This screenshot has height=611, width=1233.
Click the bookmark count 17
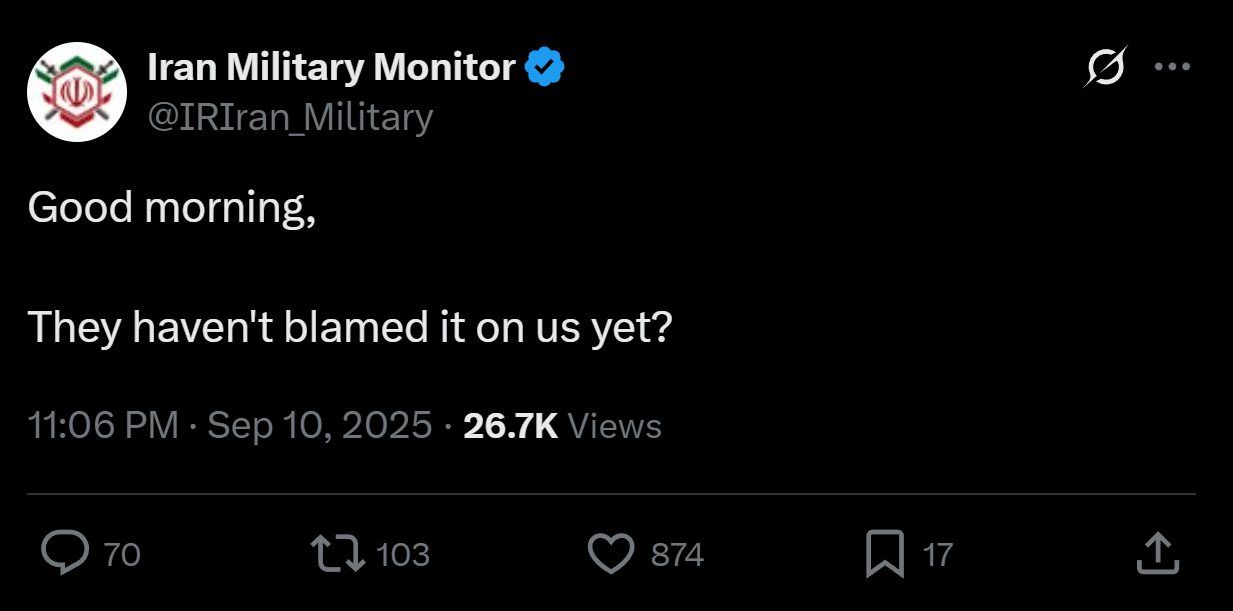[937, 554]
